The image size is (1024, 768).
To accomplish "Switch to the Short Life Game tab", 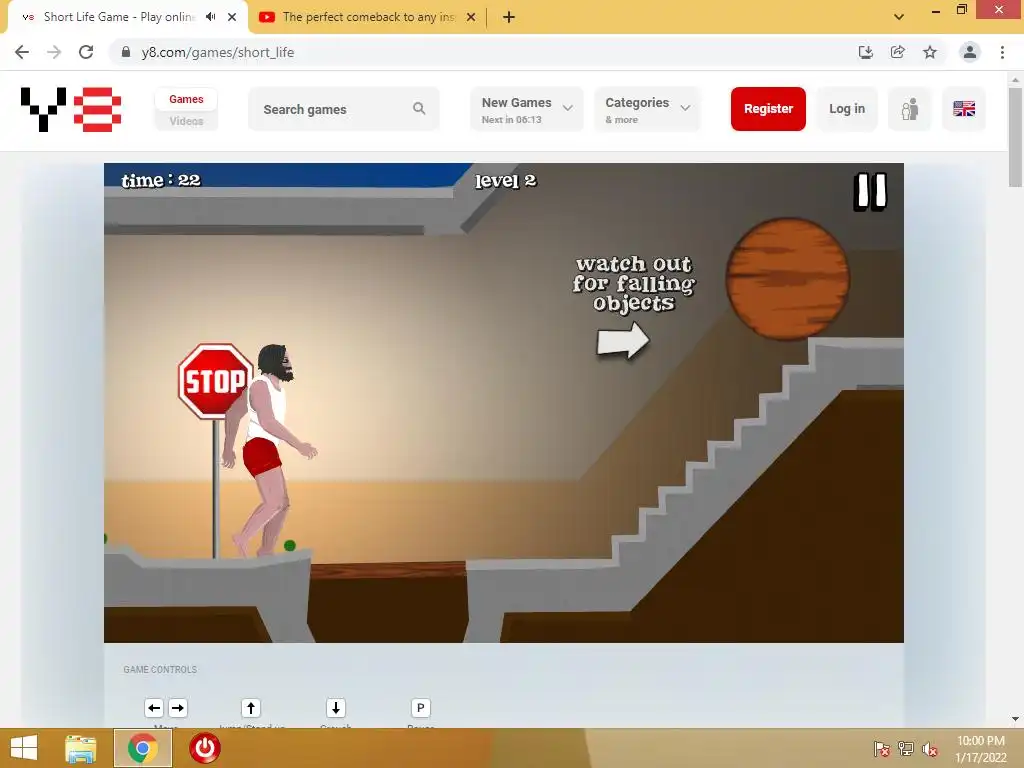I will click(x=119, y=17).
